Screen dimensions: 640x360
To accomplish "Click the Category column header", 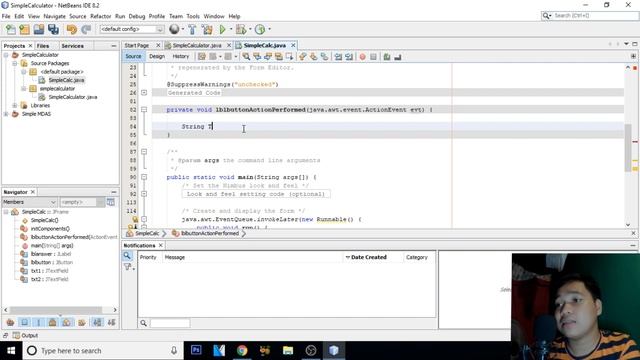I will [x=417, y=257].
